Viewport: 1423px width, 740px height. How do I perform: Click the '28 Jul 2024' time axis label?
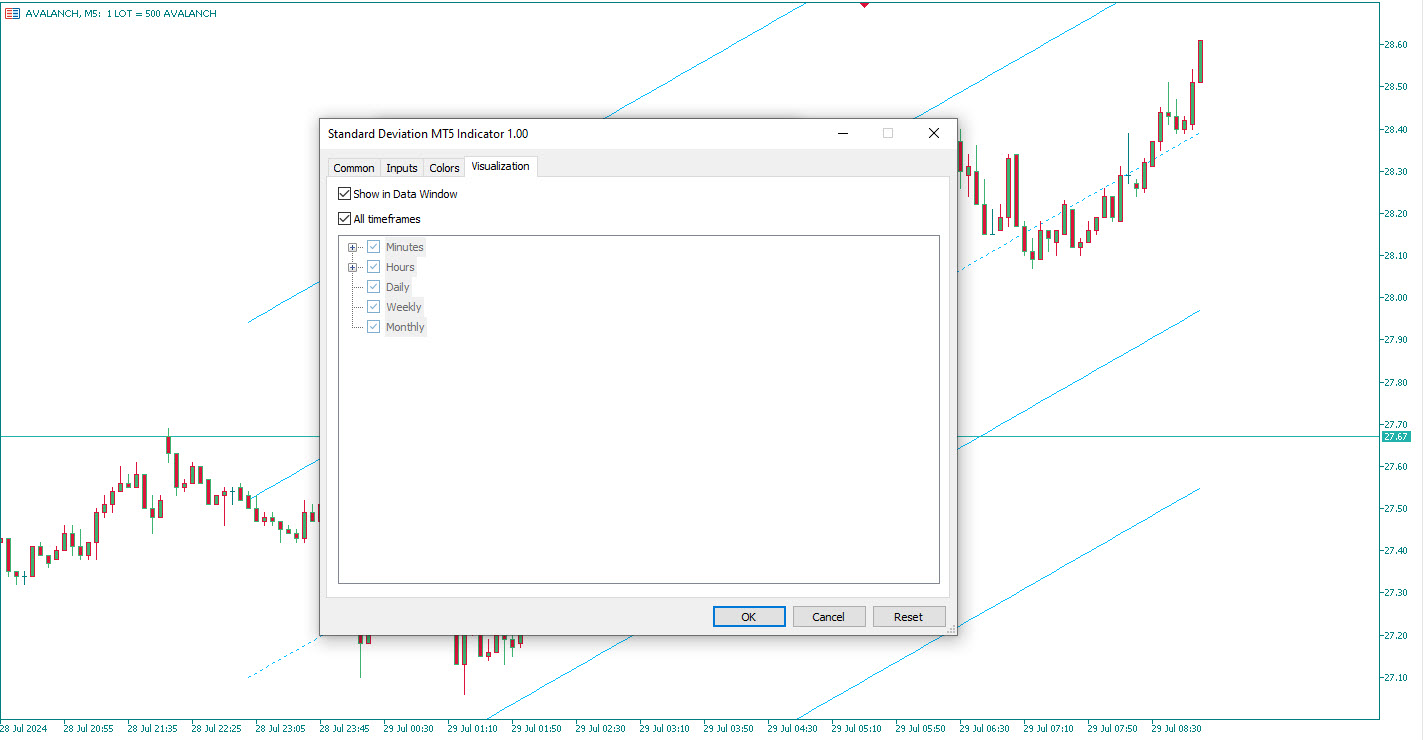23,729
